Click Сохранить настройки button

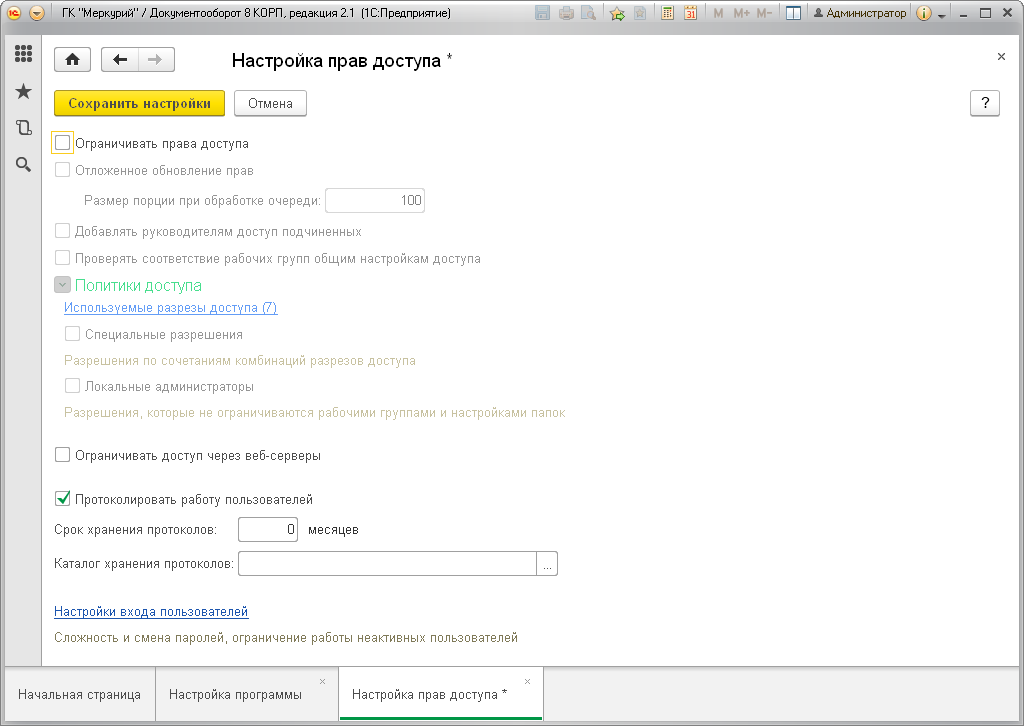139,103
